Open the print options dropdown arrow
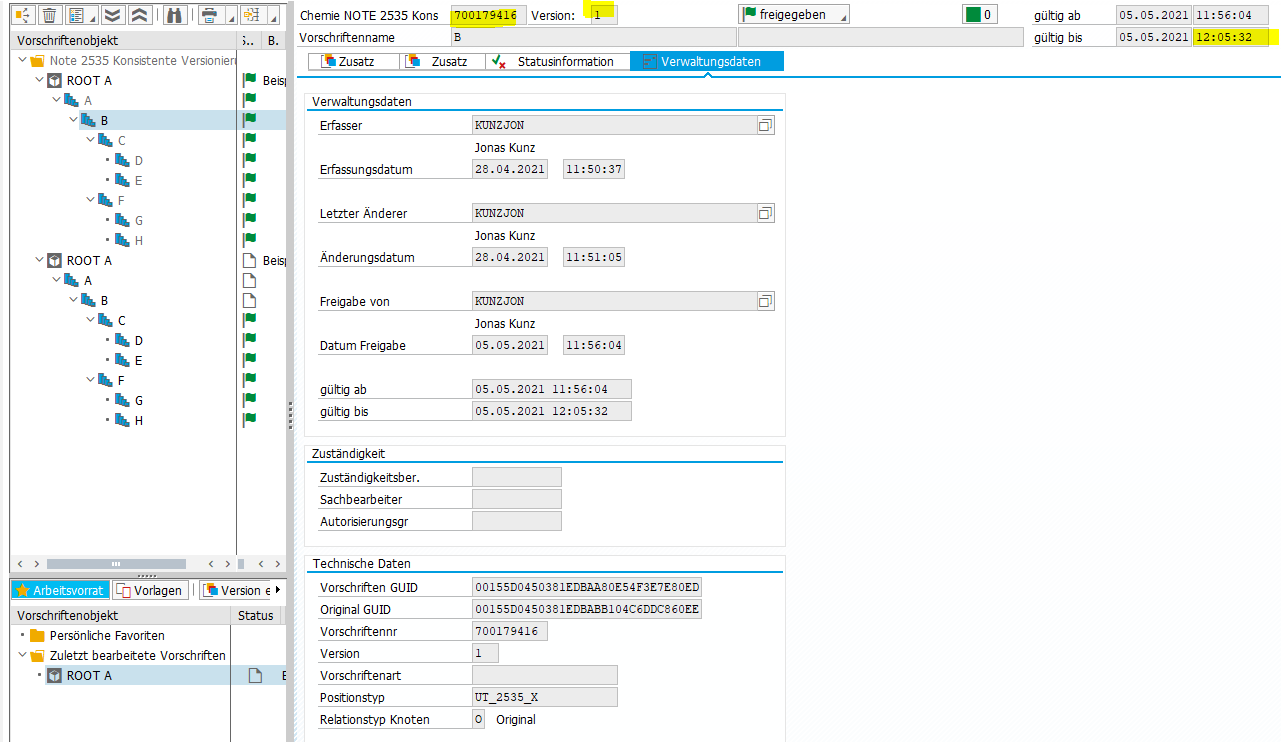The height and width of the screenshot is (742, 1281). [229, 17]
